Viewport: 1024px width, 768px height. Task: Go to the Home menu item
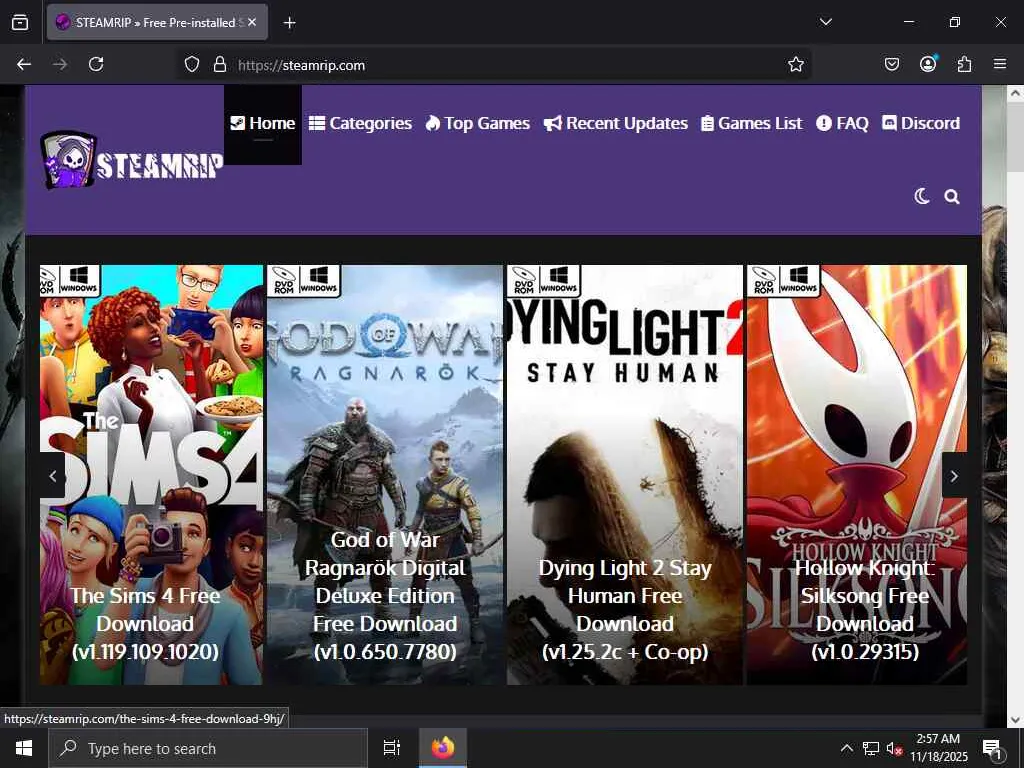pos(263,123)
